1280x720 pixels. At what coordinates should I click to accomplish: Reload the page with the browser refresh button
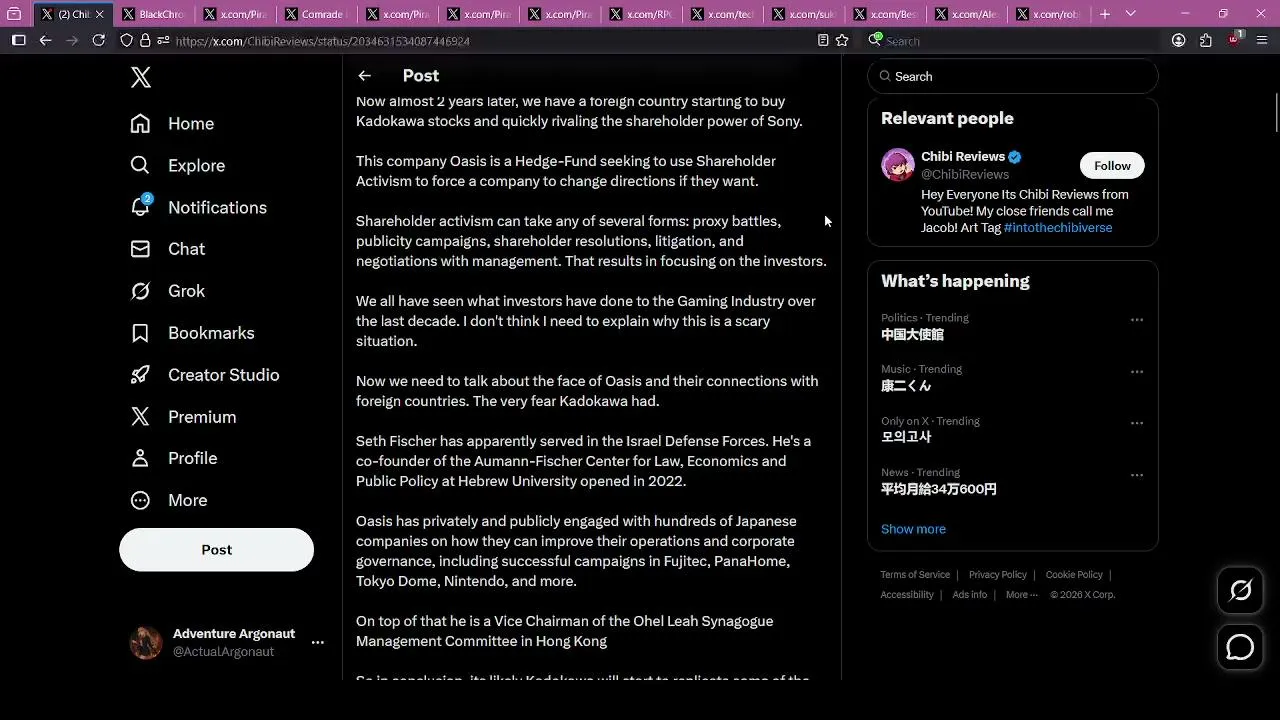point(98,40)
